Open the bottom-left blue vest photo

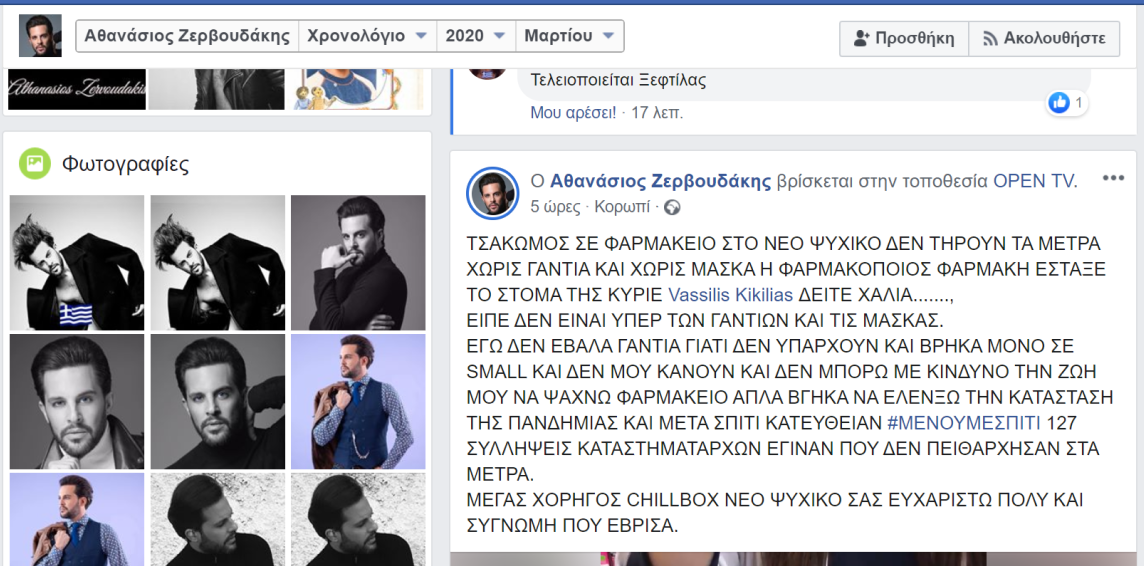click(77, 519)
